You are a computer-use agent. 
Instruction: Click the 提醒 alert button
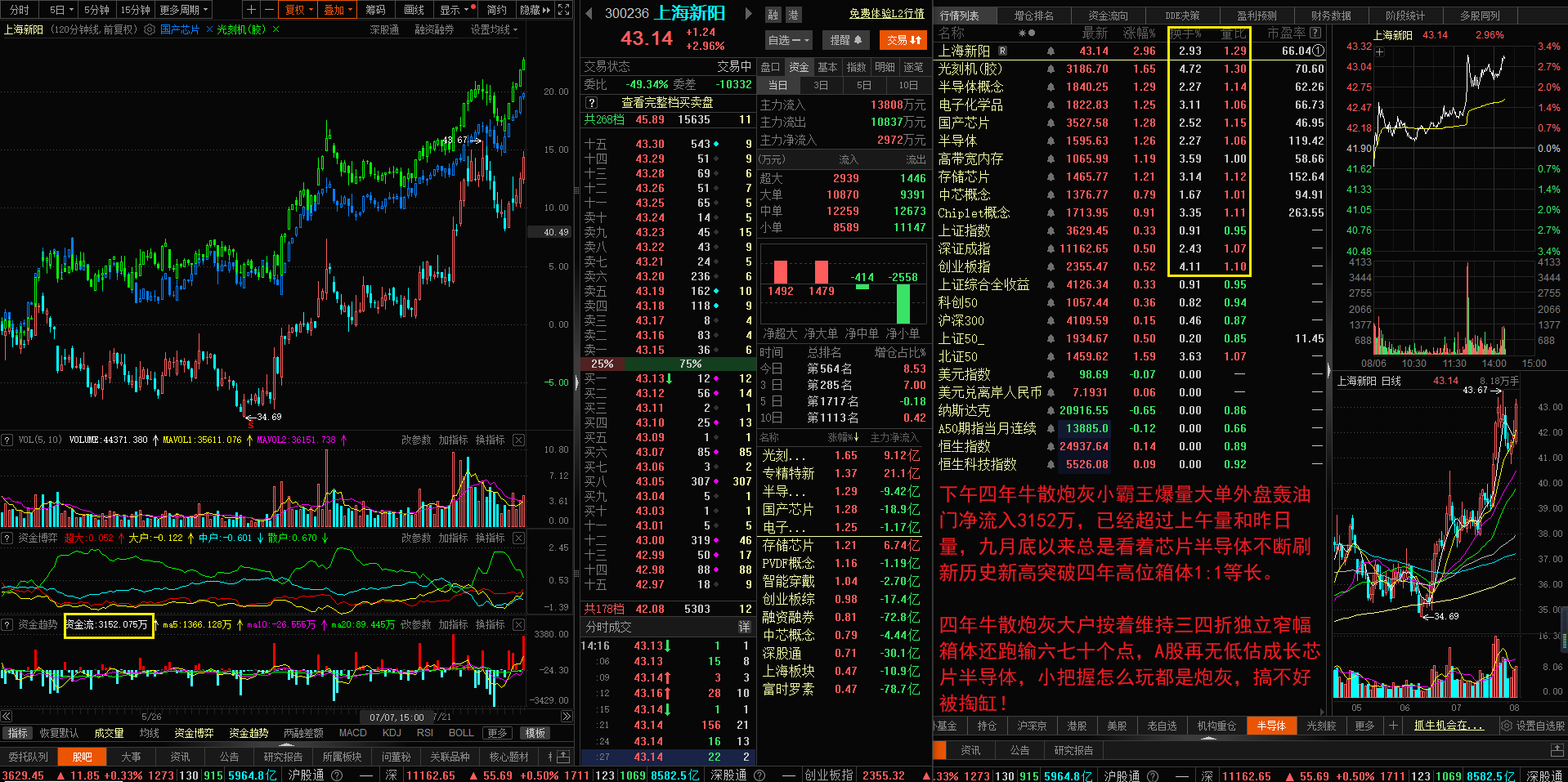(x=846, y=39)
